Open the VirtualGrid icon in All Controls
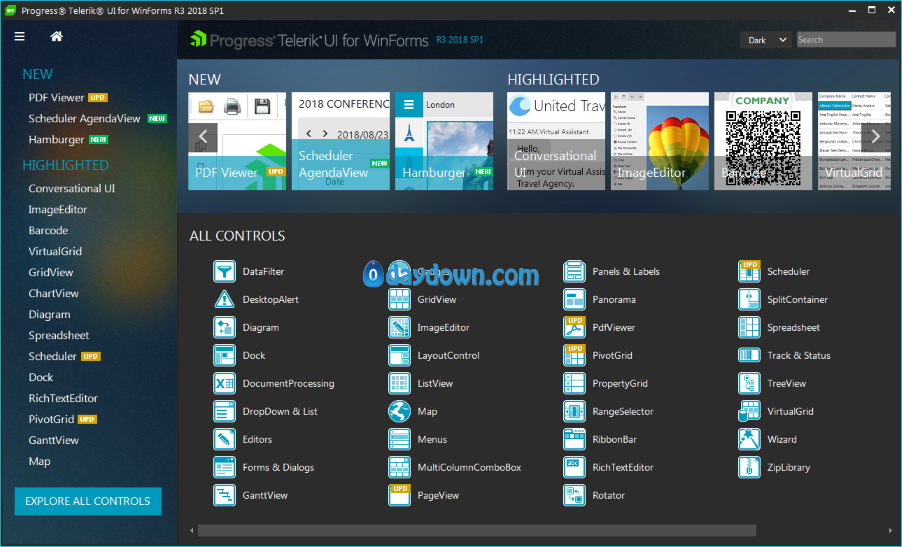Viewport: 902px width, 547px height. click(749, 411)
